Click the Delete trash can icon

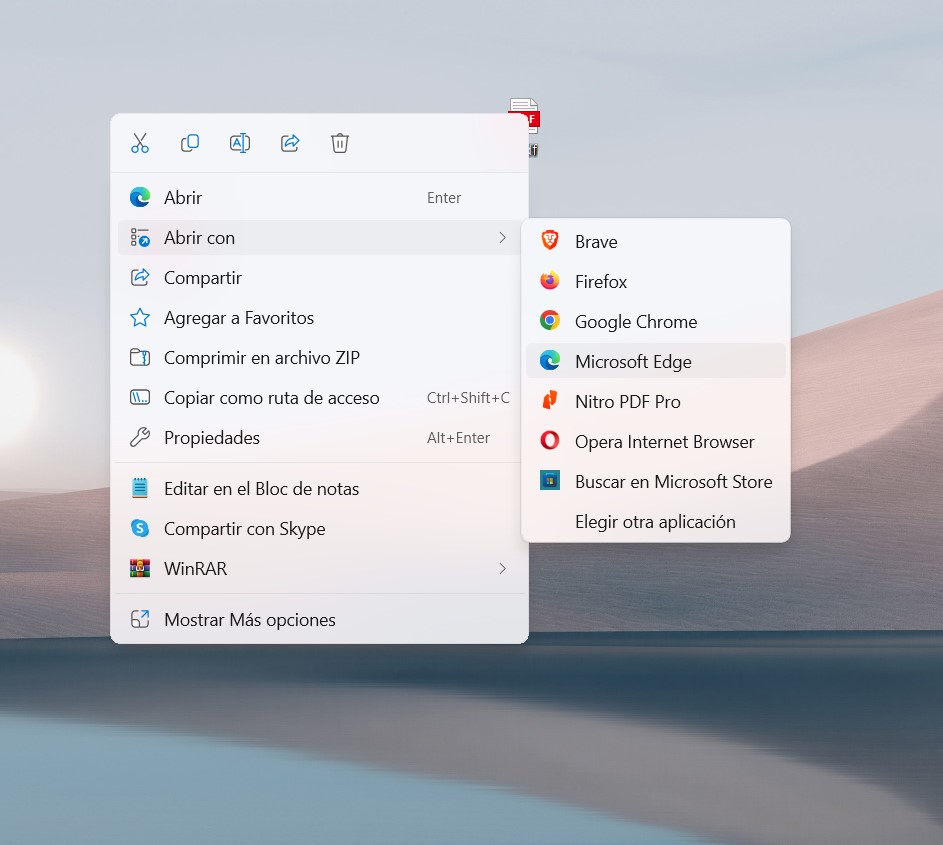(340, 143)
